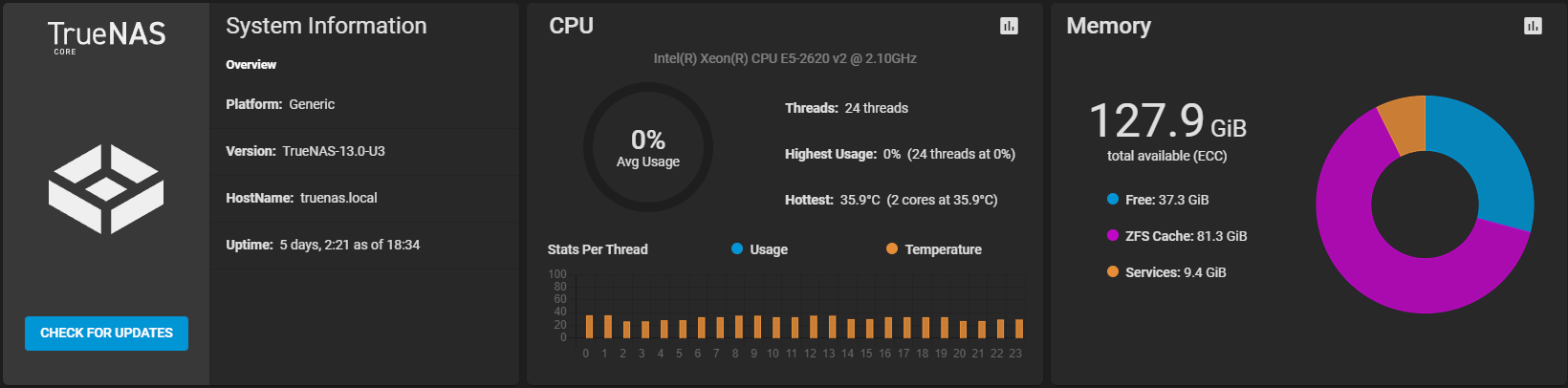Toggle Usage series in thread chart
Viewport: 1568px width, 388px height.
click(760, 249)
